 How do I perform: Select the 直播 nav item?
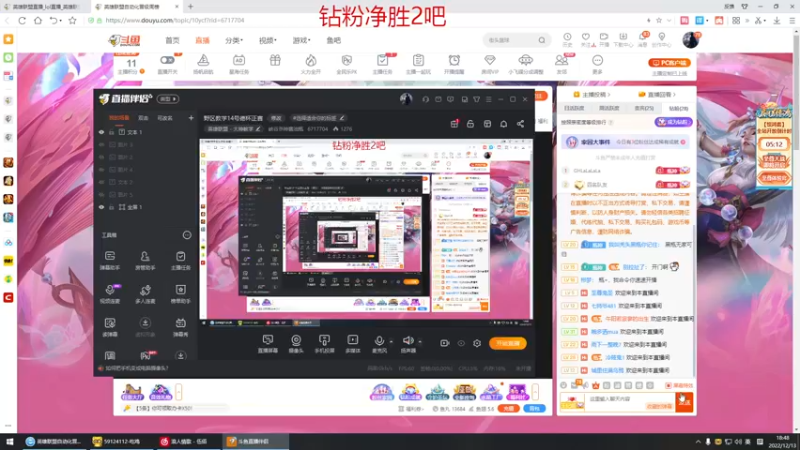click(203, 40)
